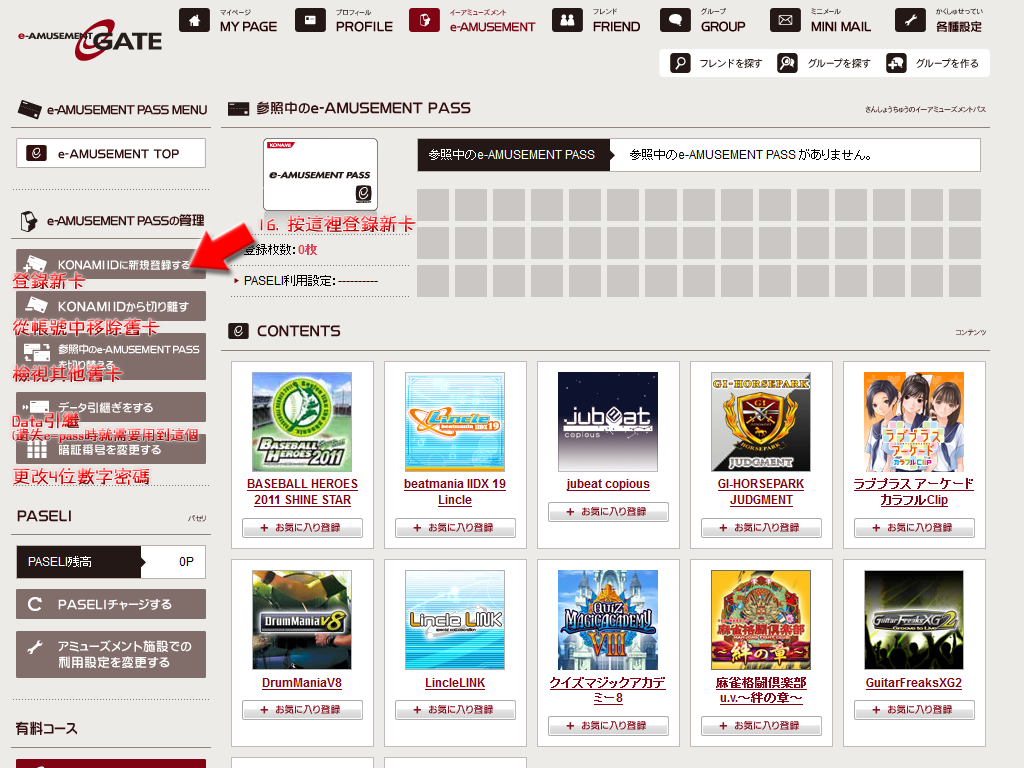Click the DrumManiaV8 game thumbnail
Viewport: 1024px width, 768px height.
pos(302,620)
